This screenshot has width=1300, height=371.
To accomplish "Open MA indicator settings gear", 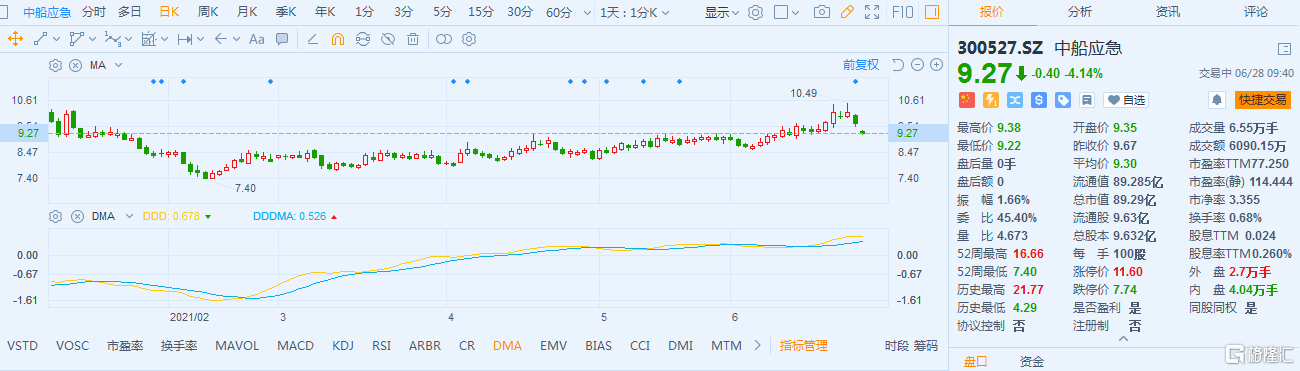I will (x=55, y=65).
